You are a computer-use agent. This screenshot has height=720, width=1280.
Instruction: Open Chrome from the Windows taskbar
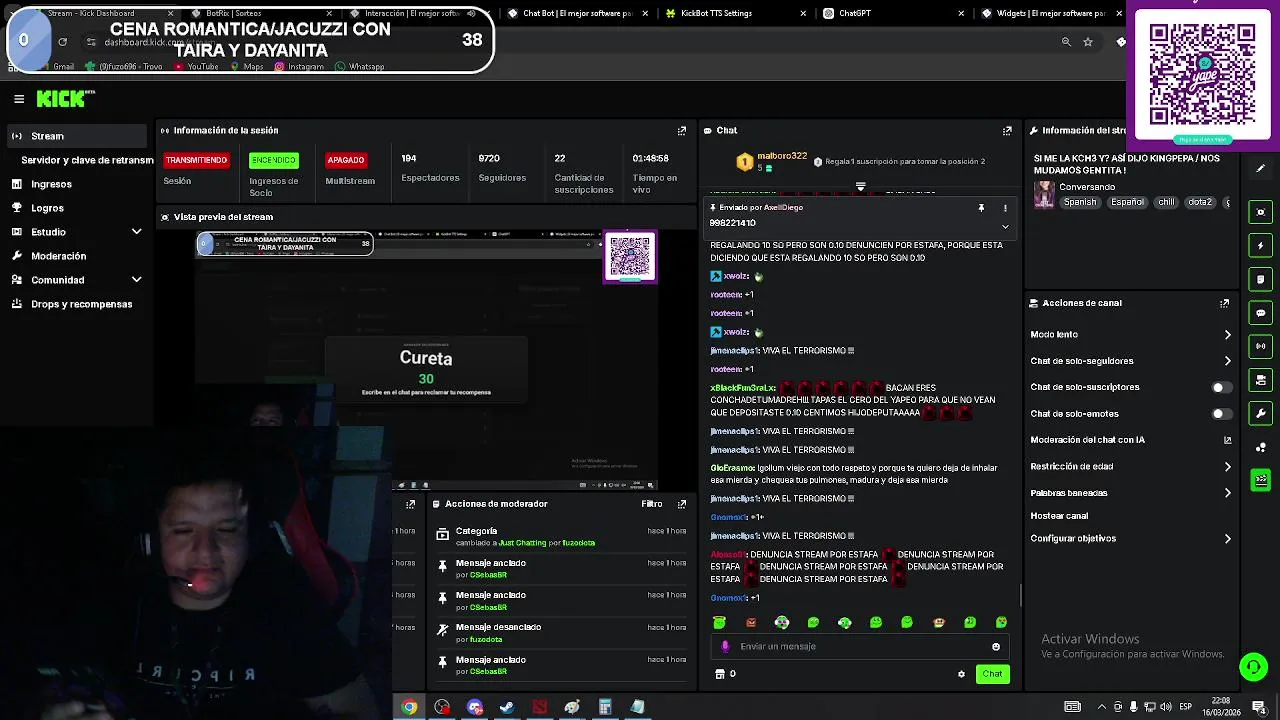(409, 707)
